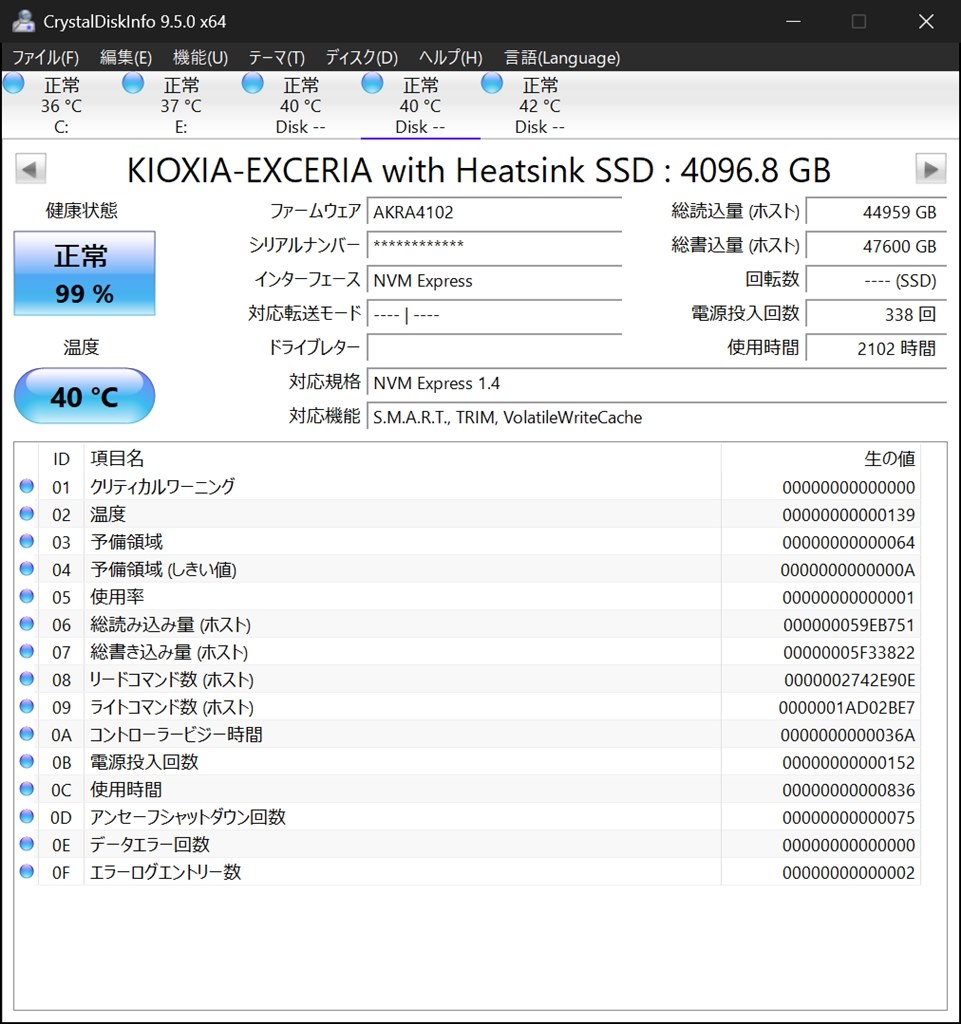Open the ヘルプ(H) menu
The height and width of the screenshot is (1024, 961).
tap(450, 57)
